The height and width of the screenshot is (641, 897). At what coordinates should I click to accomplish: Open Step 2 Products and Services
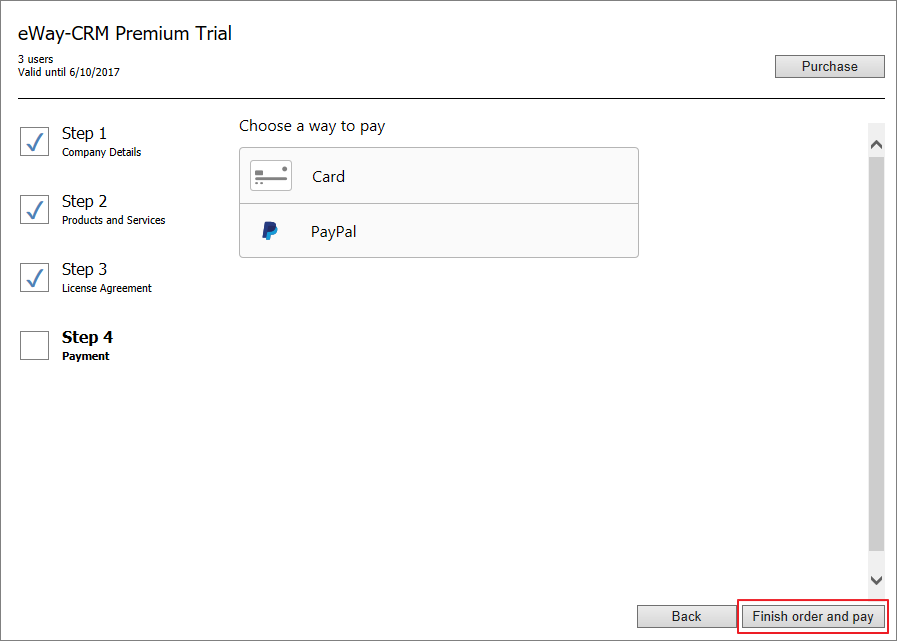click(113, 209)
